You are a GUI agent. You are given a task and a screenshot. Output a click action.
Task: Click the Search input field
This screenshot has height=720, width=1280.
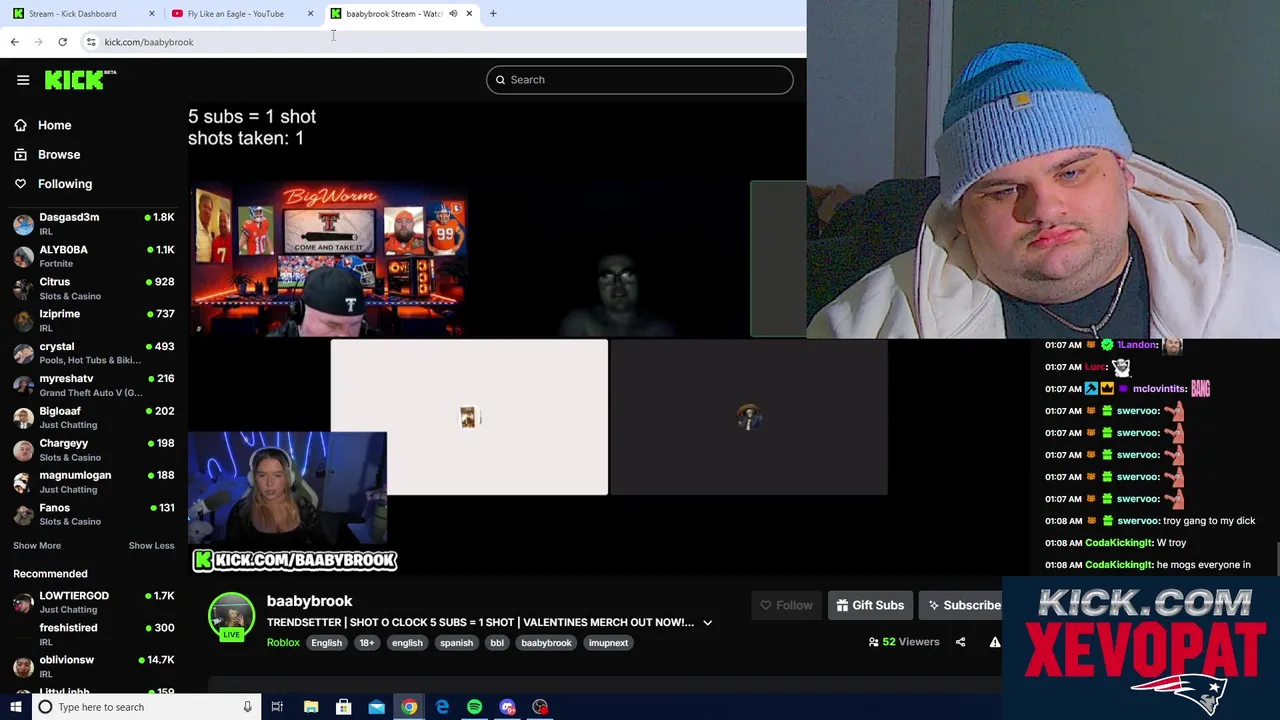pyautogui.click(x=640, y=80)
